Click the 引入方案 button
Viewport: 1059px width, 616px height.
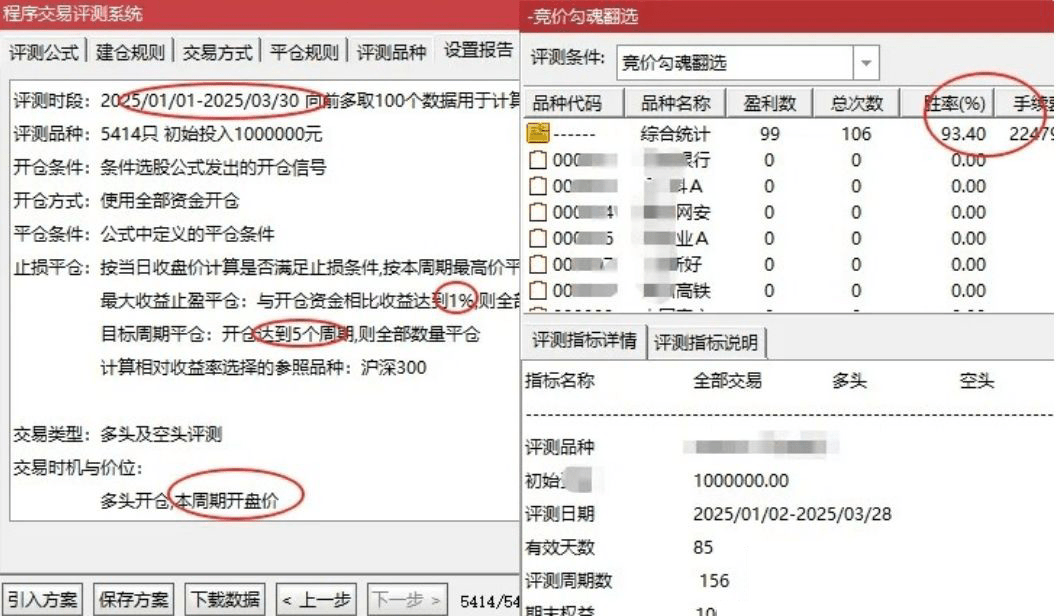coord(42,599)
